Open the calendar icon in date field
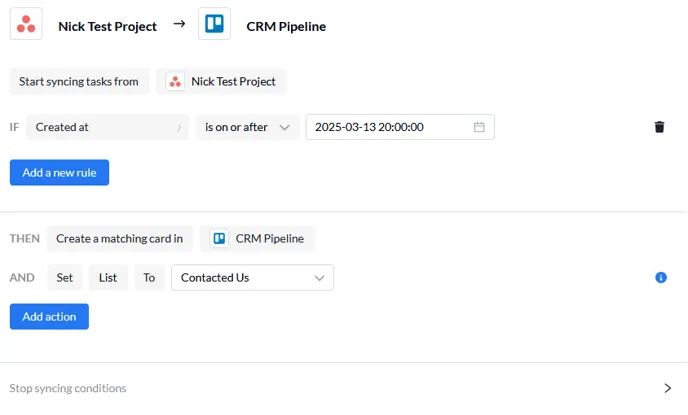The height and width of the screenshot is (415, 688). 479,127
